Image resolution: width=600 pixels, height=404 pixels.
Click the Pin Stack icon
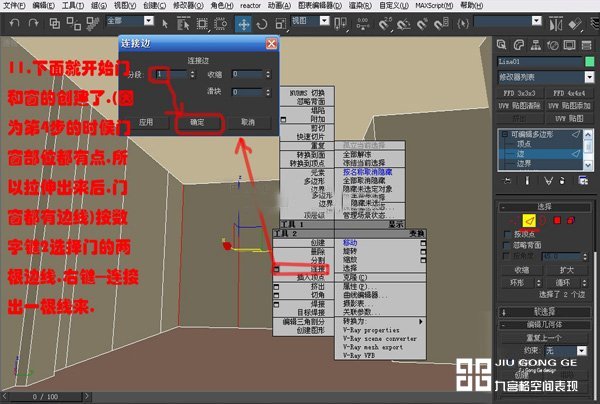tap(507, 181)
